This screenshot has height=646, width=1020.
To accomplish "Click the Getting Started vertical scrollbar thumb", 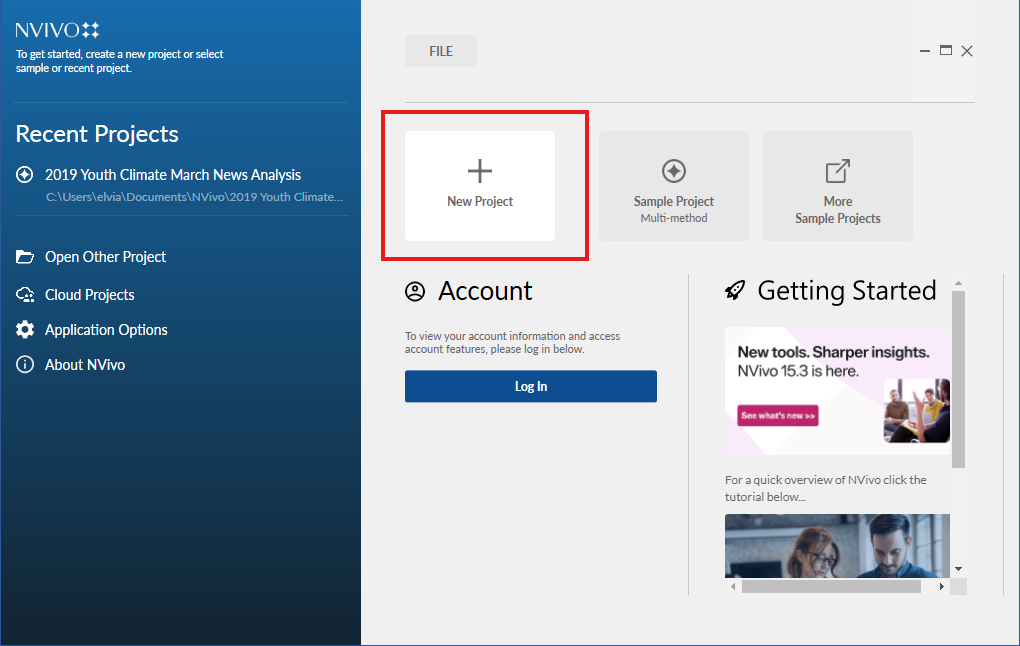I will coord(958,378).
